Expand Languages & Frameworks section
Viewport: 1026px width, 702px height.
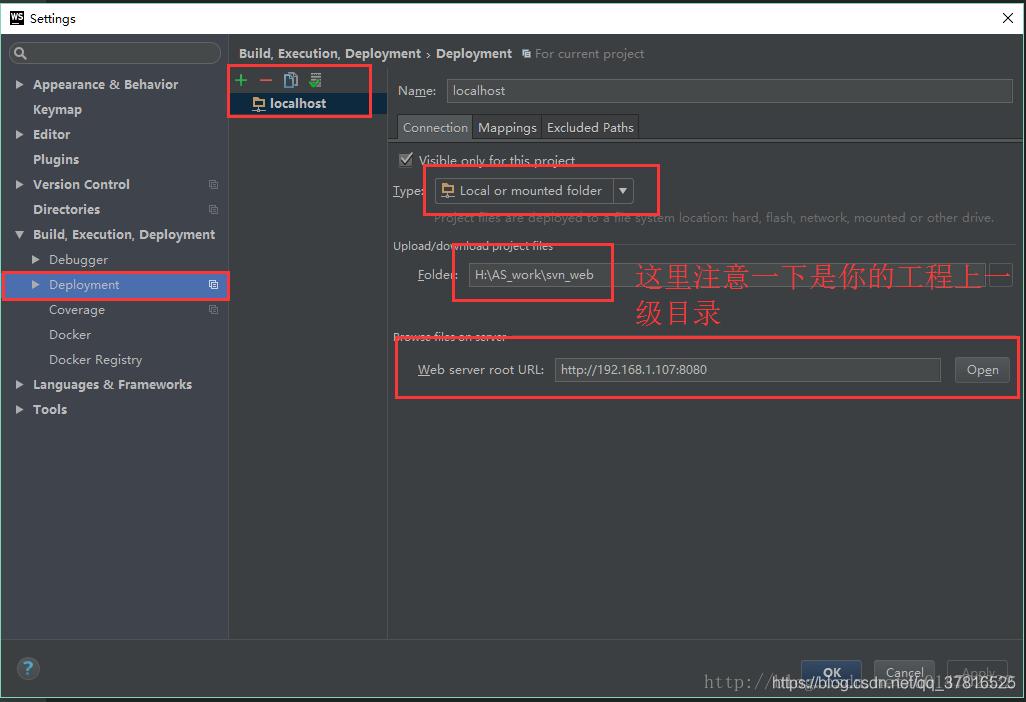click(x=20, y=385)
